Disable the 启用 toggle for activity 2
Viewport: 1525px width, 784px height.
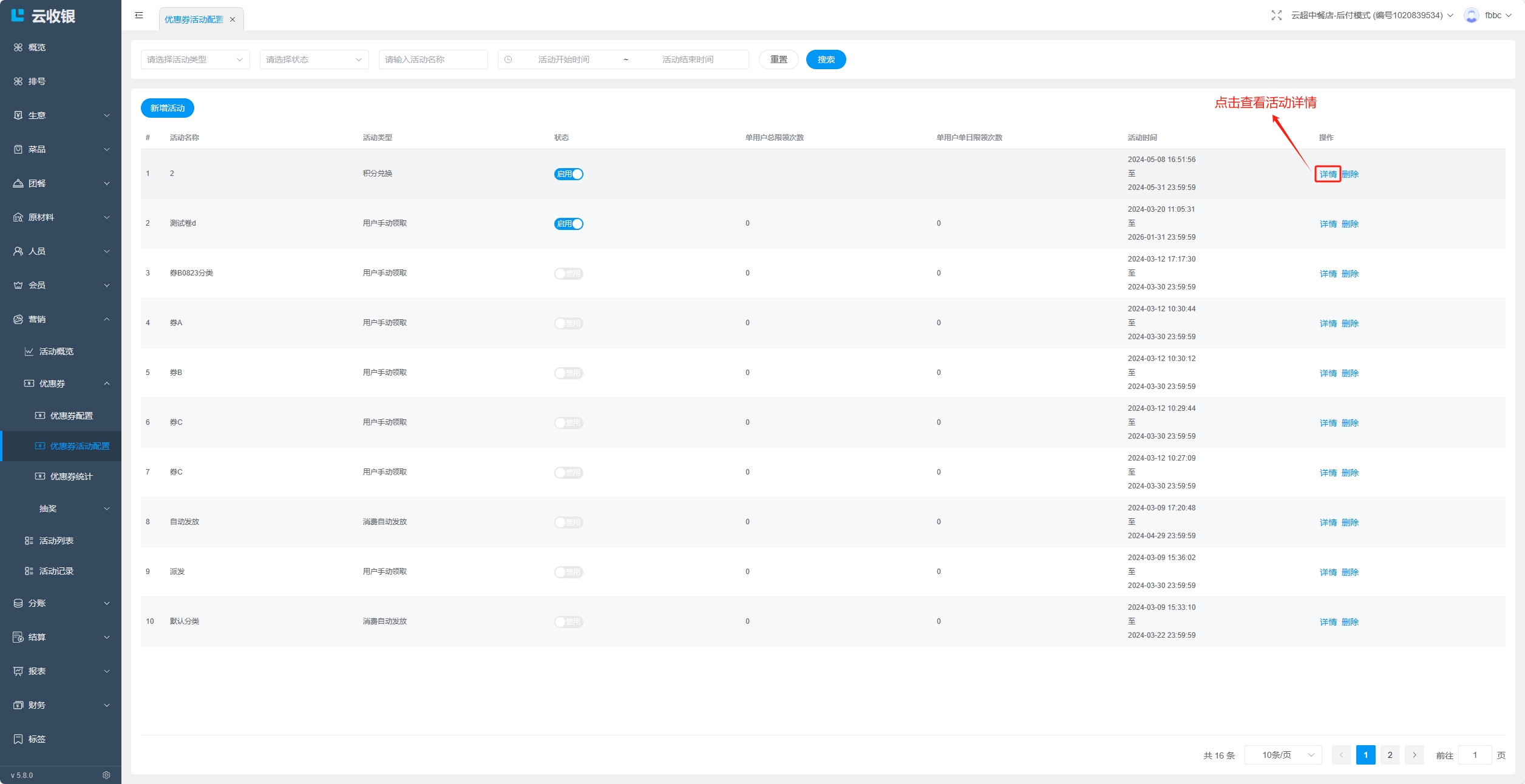pos(568,174)
